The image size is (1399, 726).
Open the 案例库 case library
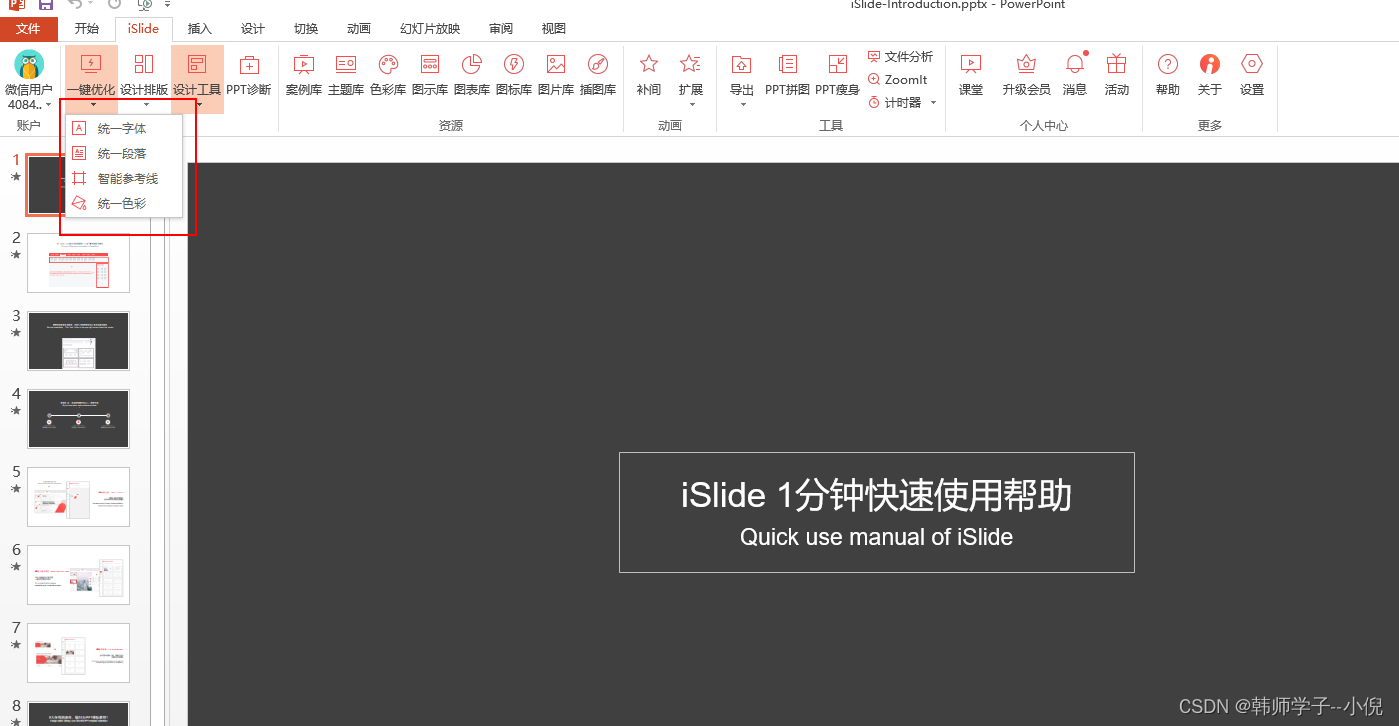304,75
